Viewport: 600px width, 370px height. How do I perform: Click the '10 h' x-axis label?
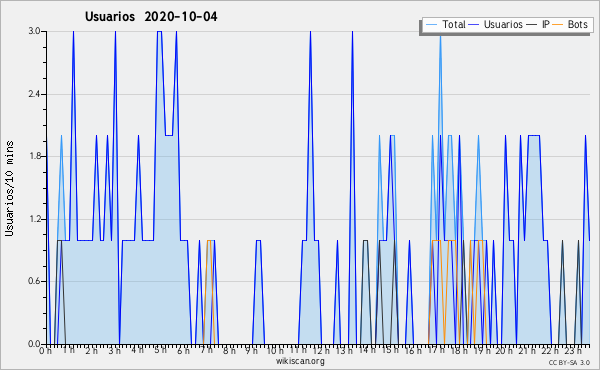pyautogui.click(x=275, y=351)
